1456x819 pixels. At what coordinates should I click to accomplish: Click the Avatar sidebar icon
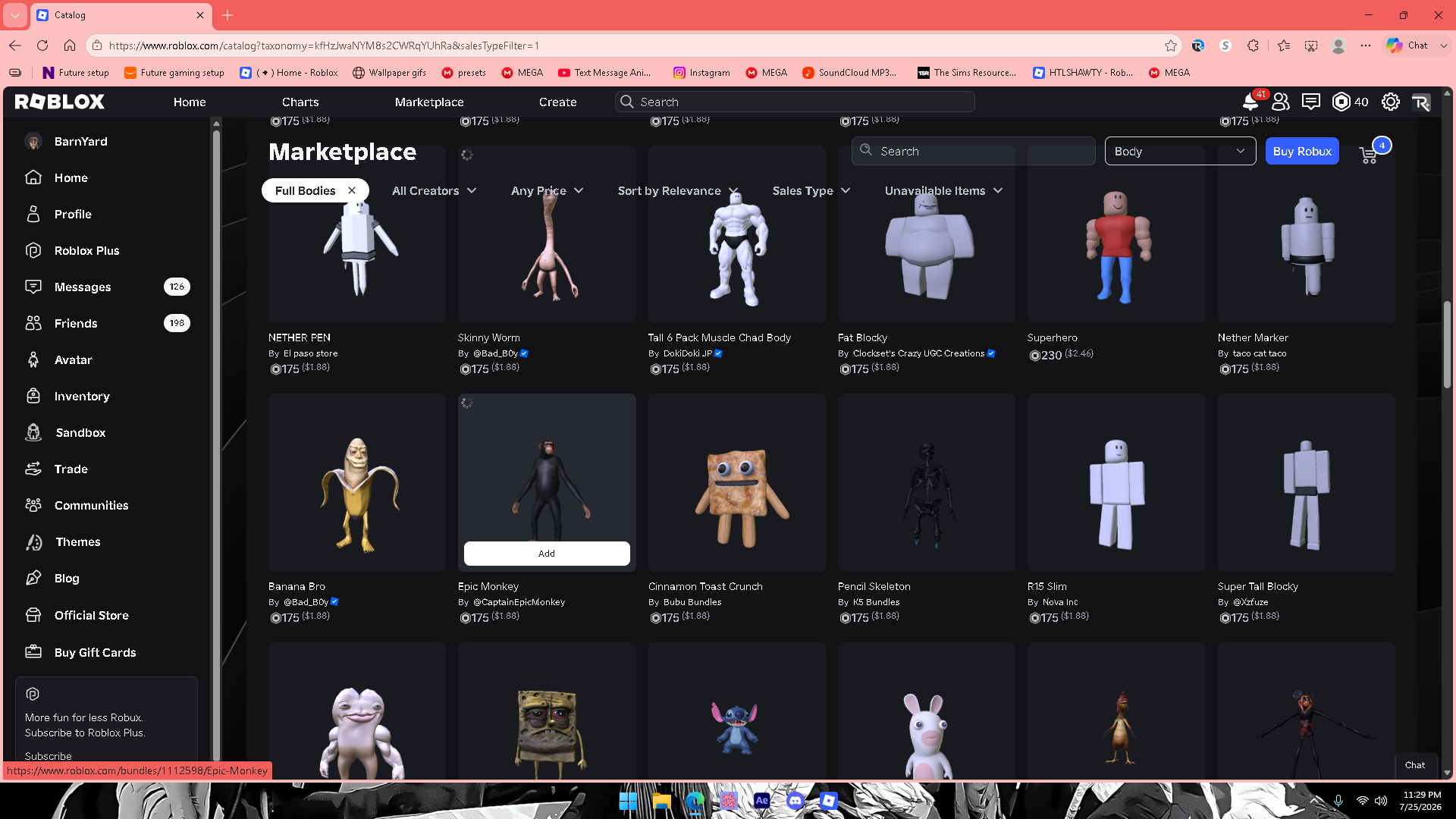33,360
